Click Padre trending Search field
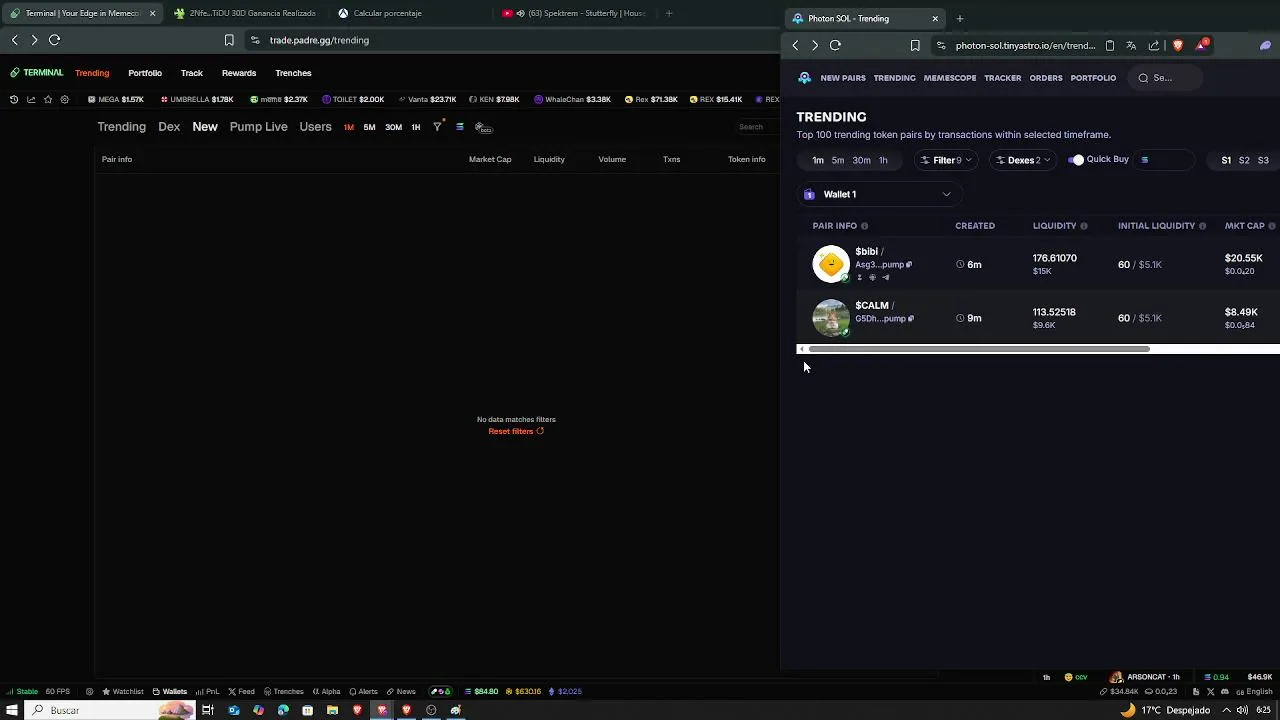This screenshot has width=1280, height=720. coord(756,127)
